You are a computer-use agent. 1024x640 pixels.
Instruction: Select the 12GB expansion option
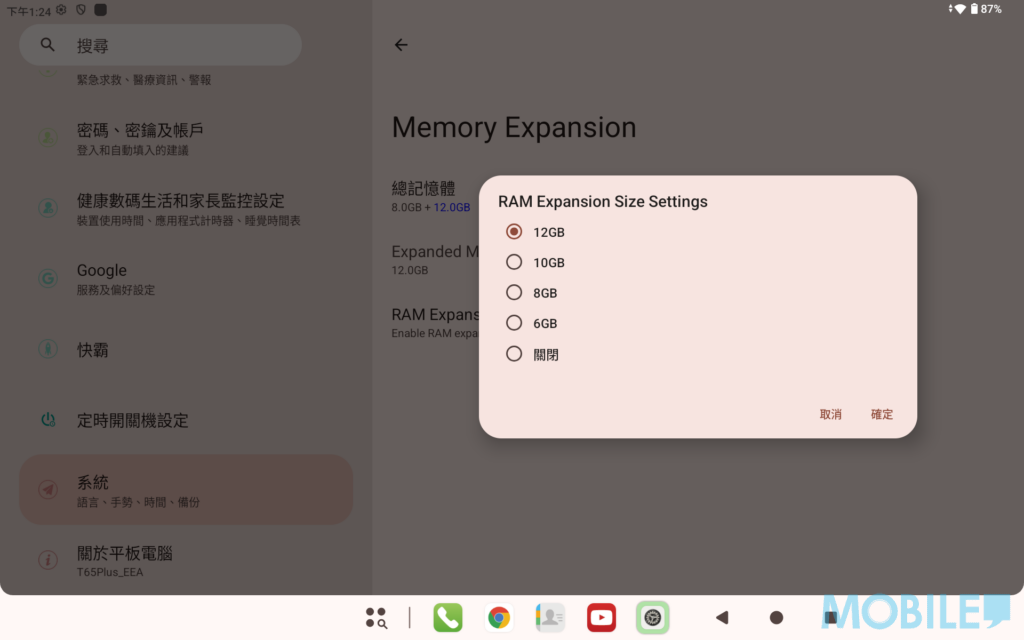[514, 232]
